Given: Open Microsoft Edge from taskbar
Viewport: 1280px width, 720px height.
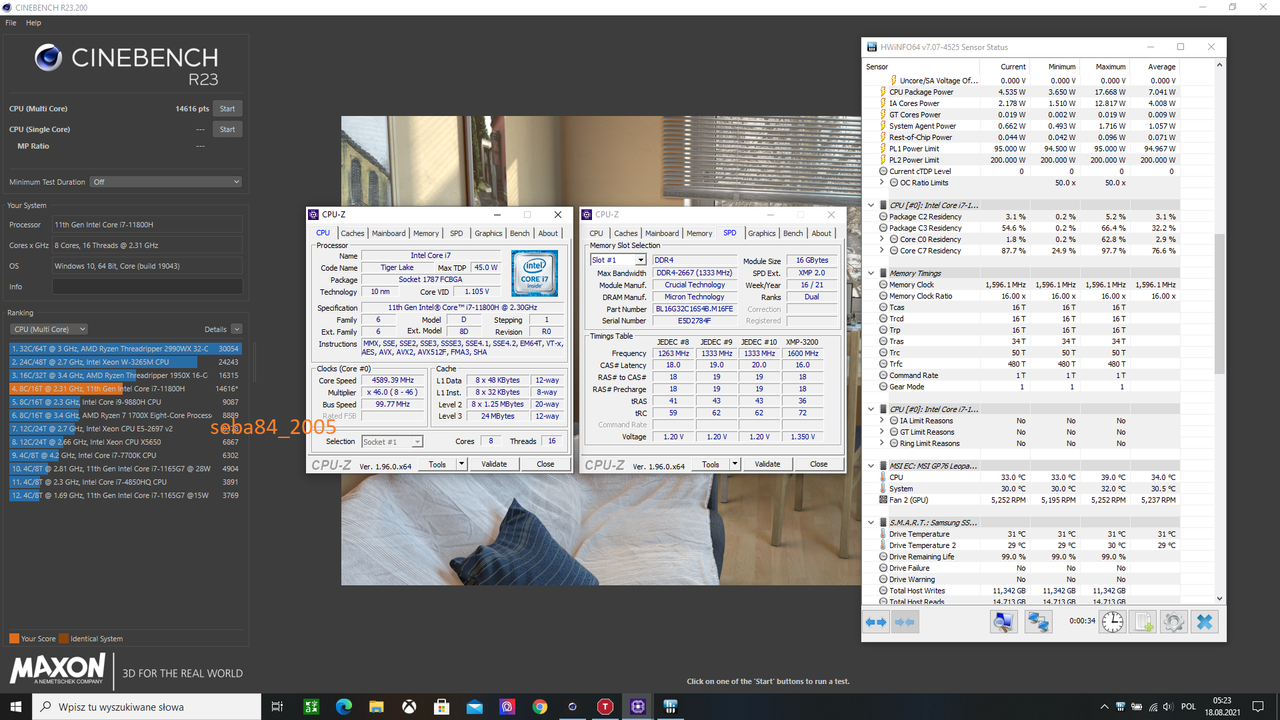Looking at the screenshot, I should click(344, 706).
